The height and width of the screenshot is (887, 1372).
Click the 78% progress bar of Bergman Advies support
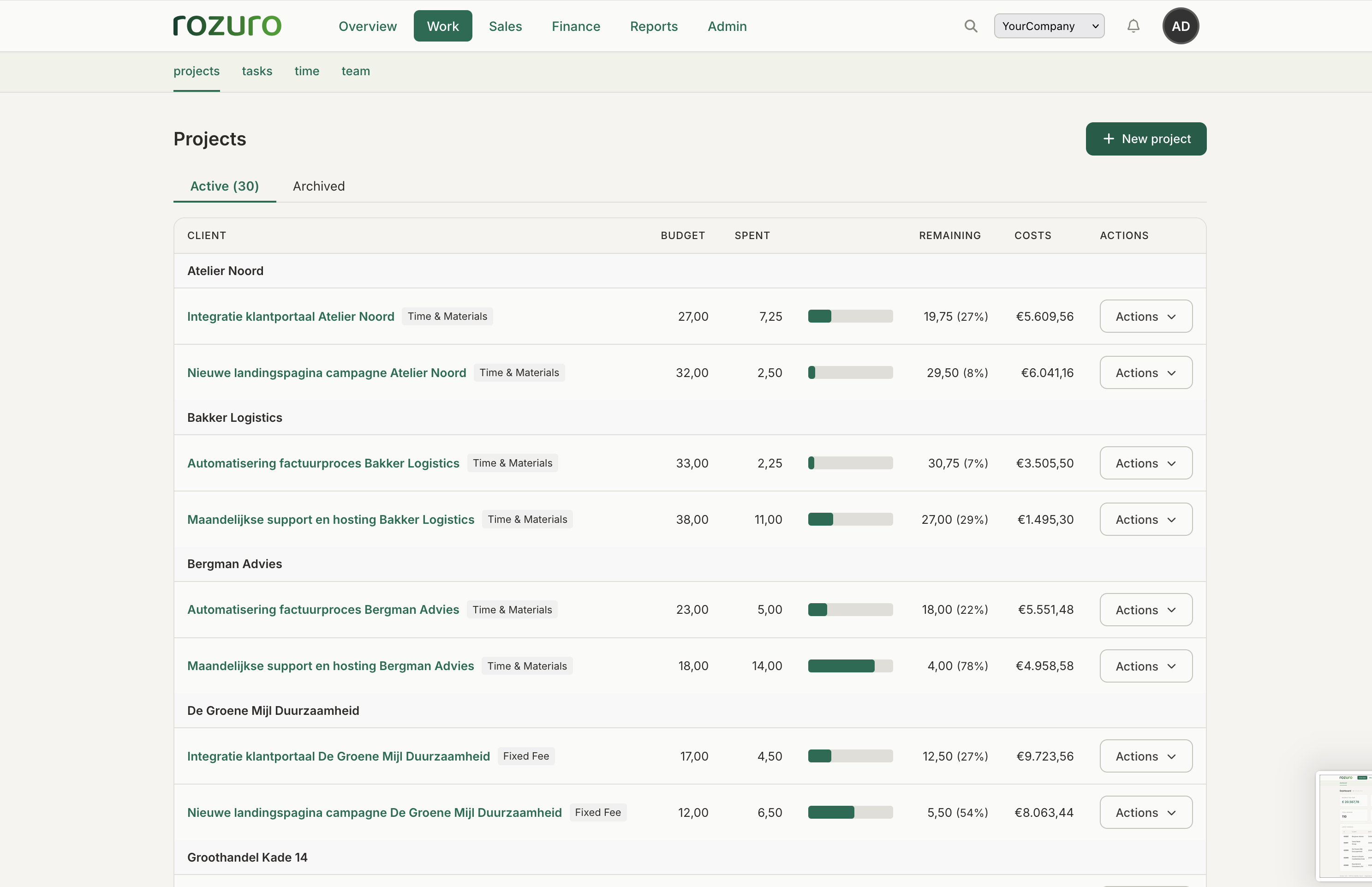click(850, 666)
